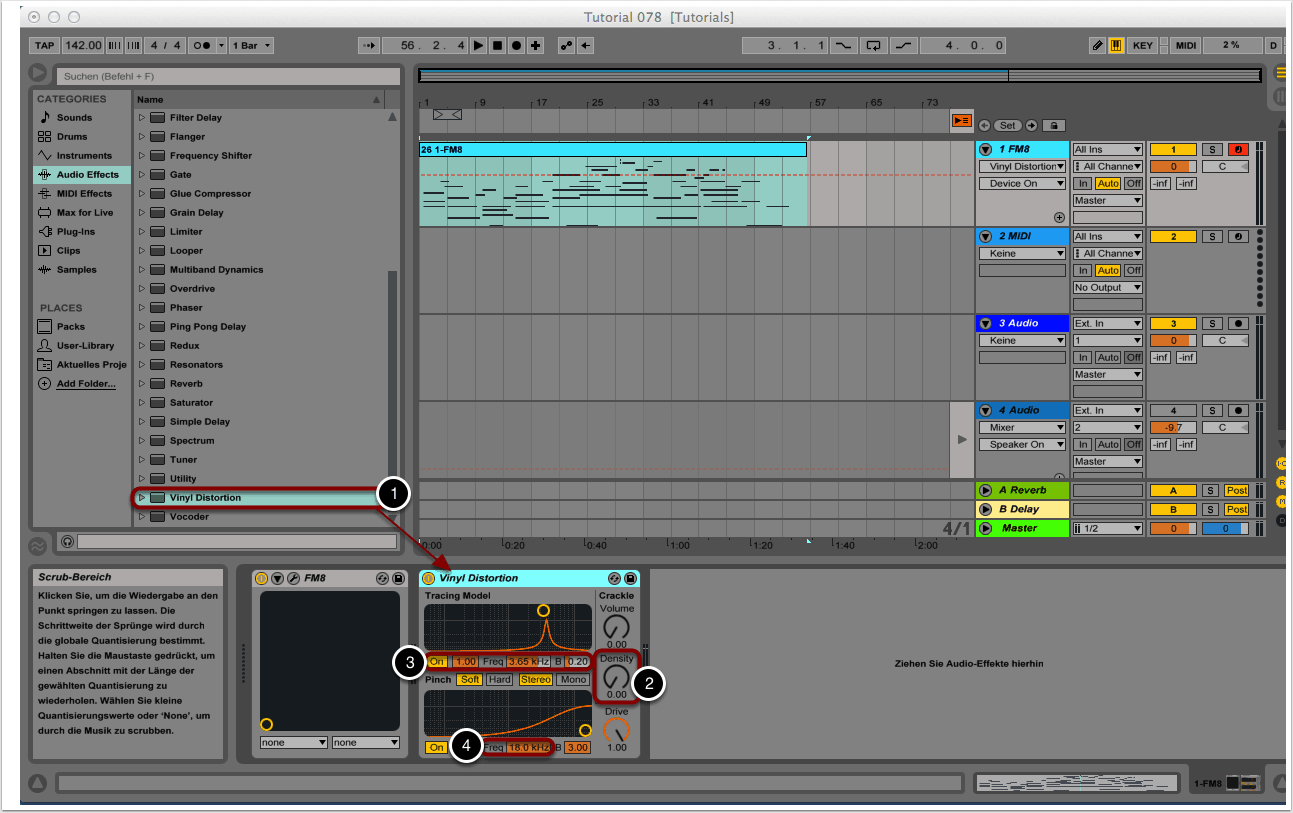Arm the 1 FM8 track for recording

coord(1239,149)
